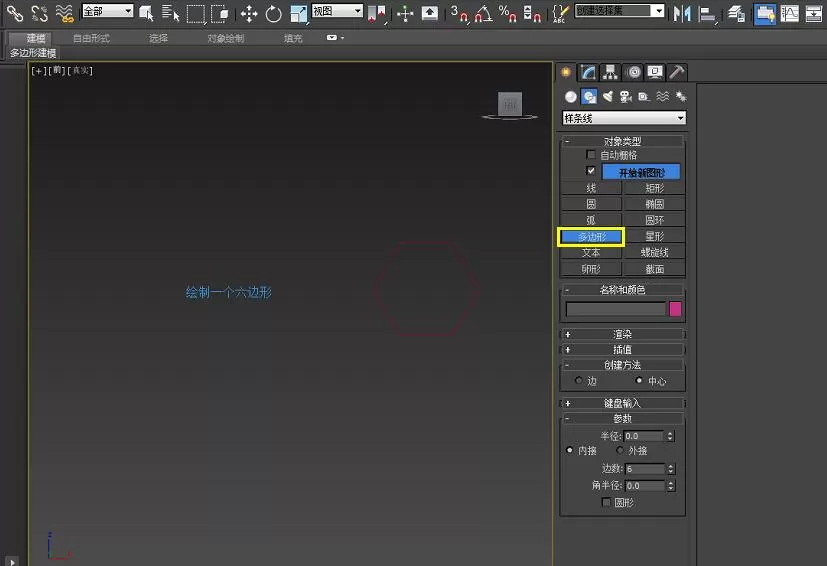This screenshot has width=827, height=566.
Task: Toggle the Percent Snap icon
Action: point(507,14)
